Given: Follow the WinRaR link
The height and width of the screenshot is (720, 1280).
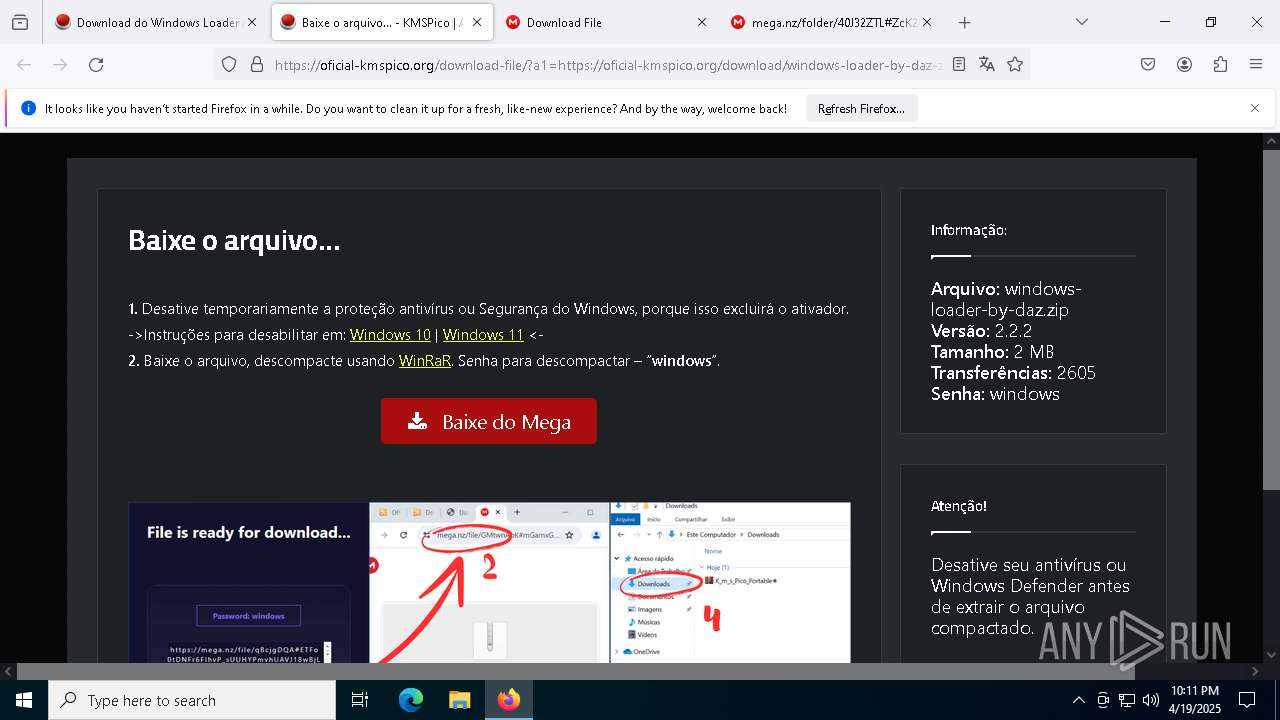Looking at the screenshot, I should [425, 361].
